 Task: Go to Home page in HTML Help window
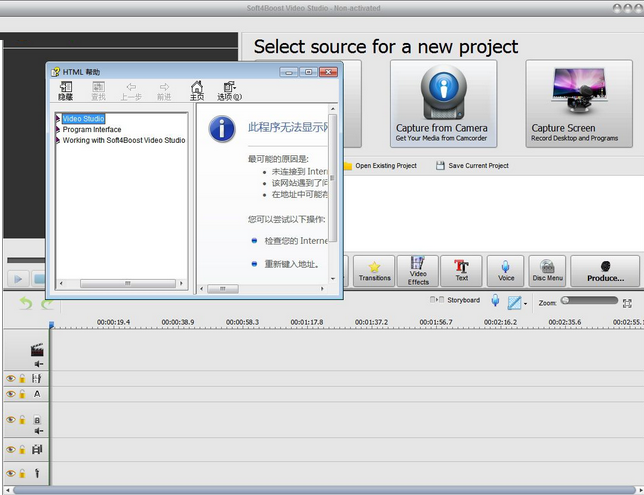pos(197,91)
